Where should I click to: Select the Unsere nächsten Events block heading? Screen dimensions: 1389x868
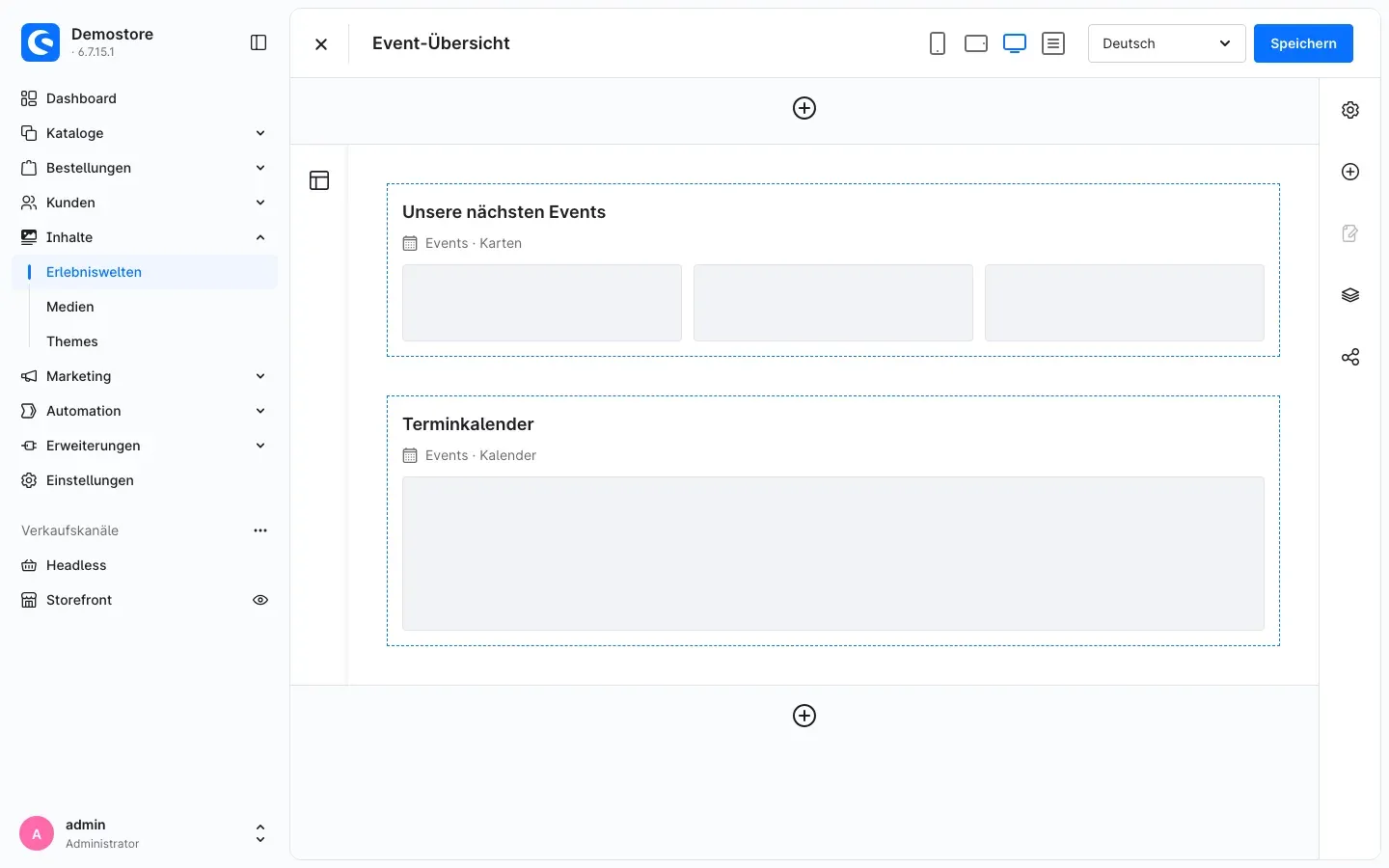504,212
